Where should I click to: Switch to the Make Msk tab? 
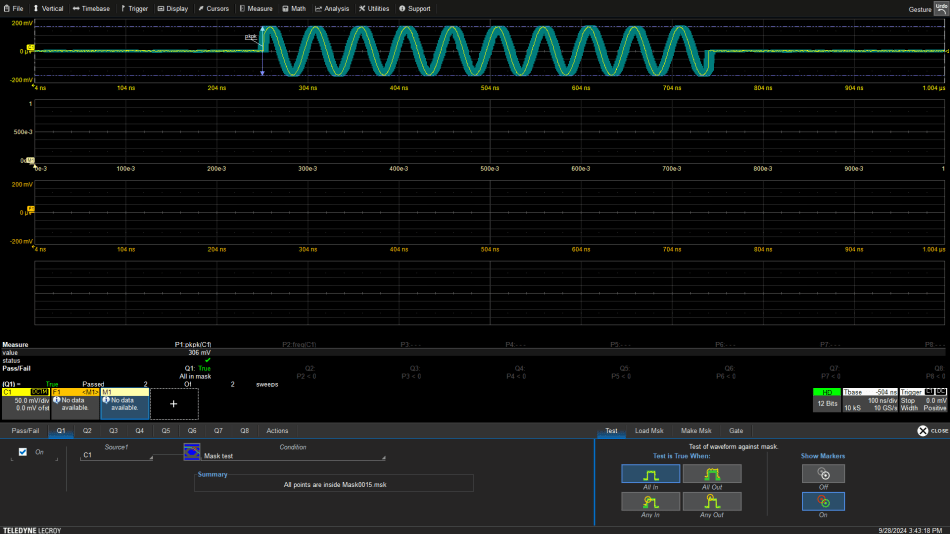[x=696, y=431]
